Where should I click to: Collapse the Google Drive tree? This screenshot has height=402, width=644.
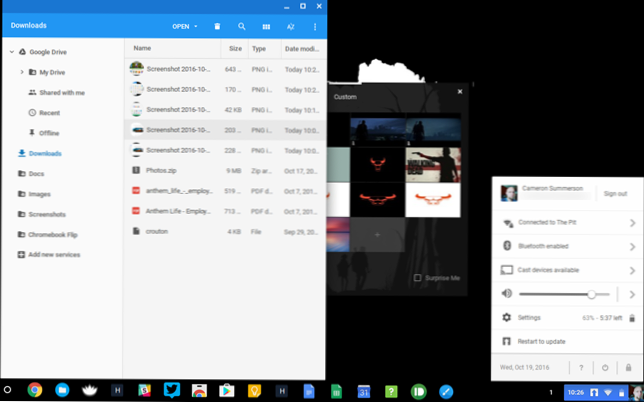[12, 52]
